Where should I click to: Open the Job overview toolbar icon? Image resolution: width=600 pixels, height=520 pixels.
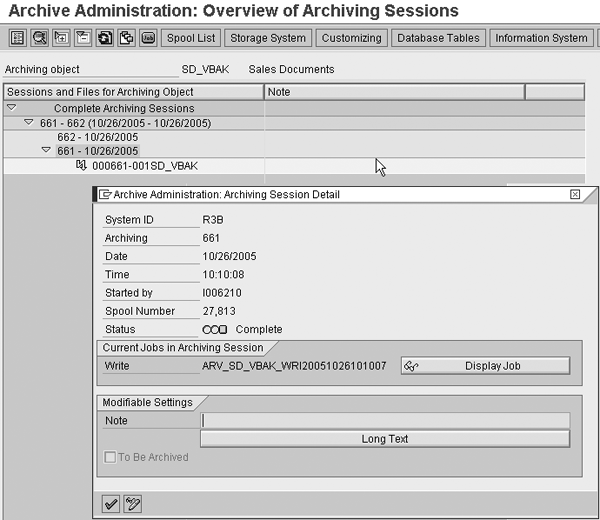pos(148,38)
